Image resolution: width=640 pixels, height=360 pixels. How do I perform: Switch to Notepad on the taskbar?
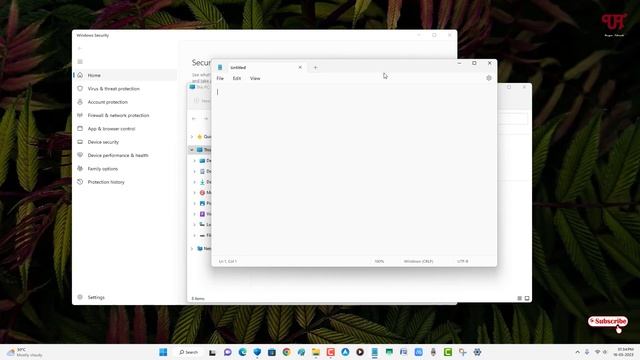point(375,352)
